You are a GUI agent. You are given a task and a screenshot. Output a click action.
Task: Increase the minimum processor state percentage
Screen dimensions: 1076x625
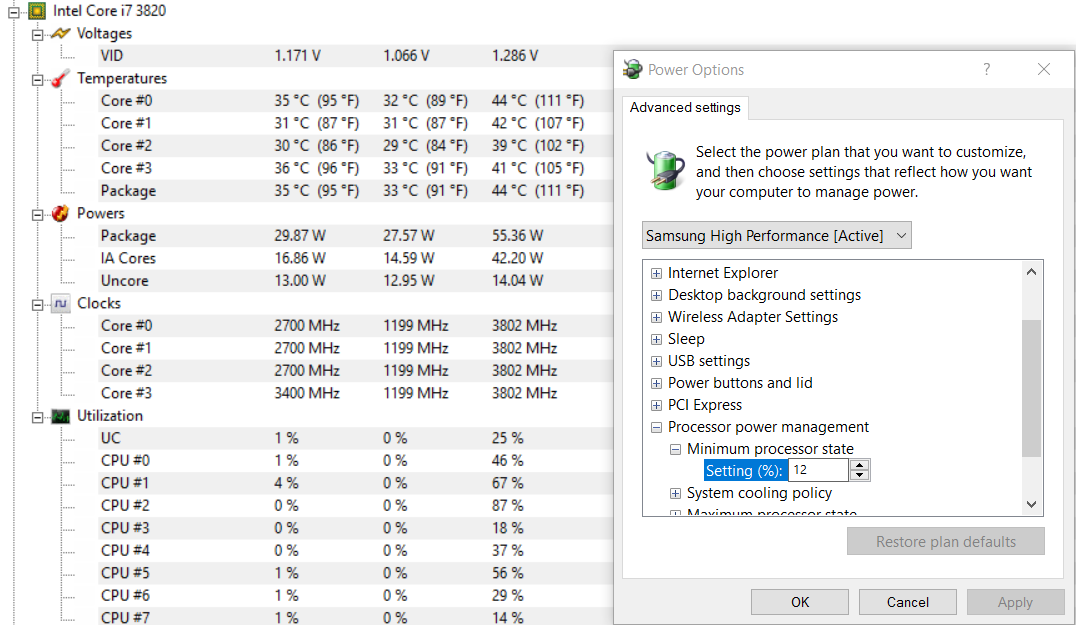[x=859, y=465]
